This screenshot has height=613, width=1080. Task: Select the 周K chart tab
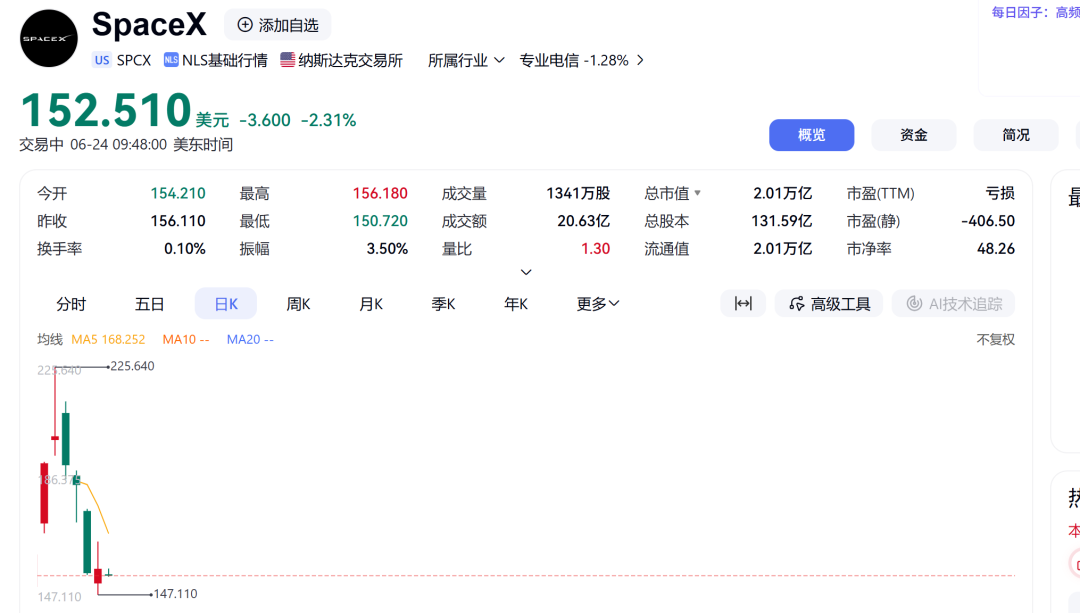pyautogui.click(x=298, y=304)
